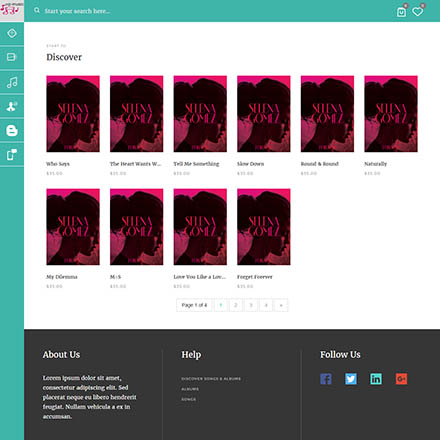
Task: Open the Google Plus follow icon
Action: click(401, 379)
